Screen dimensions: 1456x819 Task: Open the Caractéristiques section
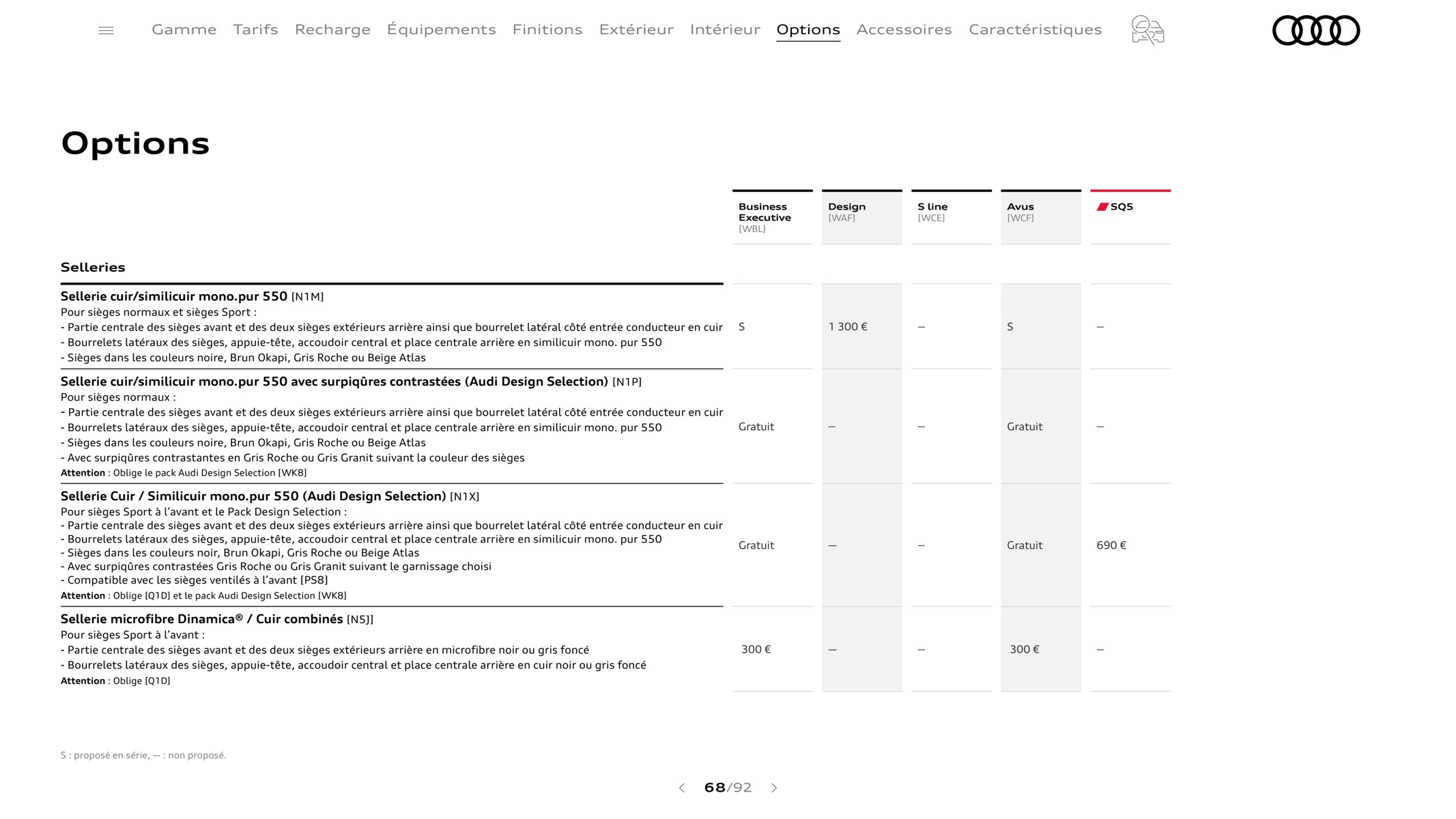pyautogui.click(x=1035, y=29)
